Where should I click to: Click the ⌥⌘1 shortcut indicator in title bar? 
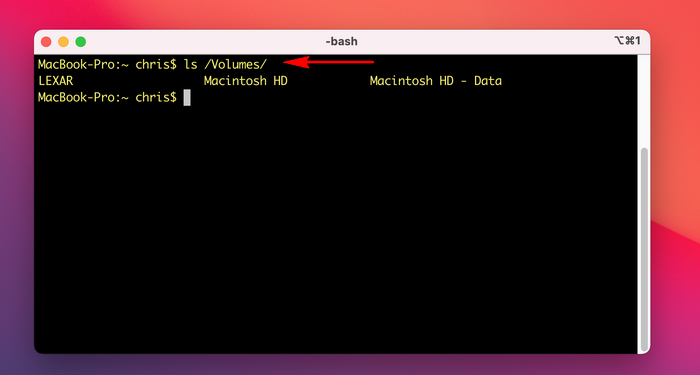click(628, 41)
